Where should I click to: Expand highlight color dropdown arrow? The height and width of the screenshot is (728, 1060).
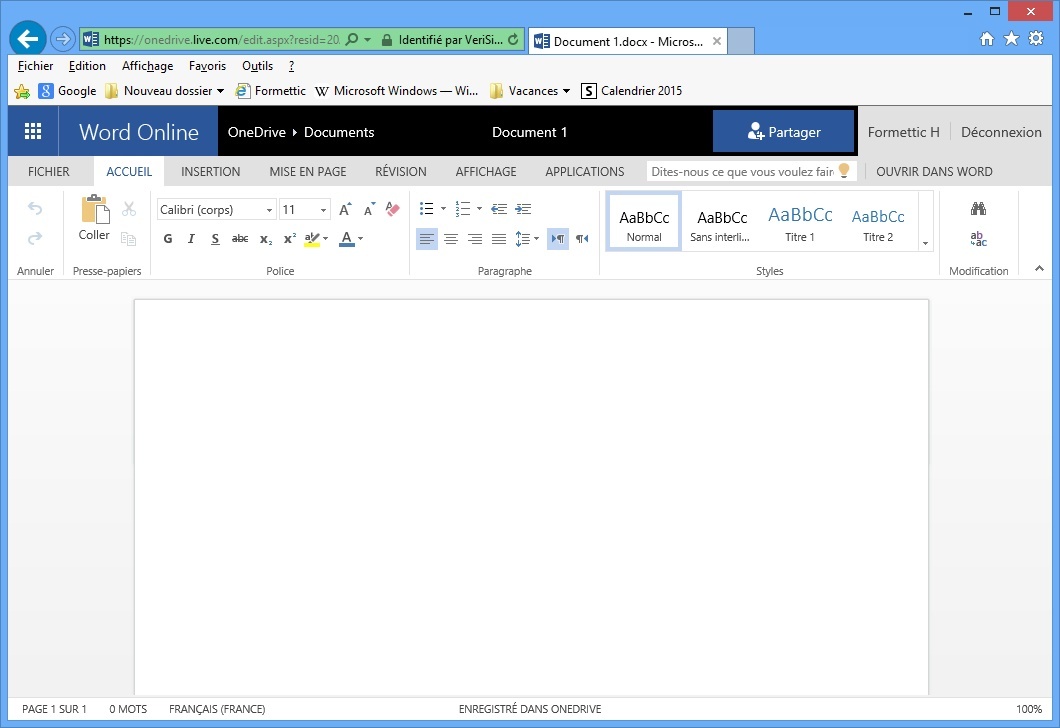pos(326,239)
